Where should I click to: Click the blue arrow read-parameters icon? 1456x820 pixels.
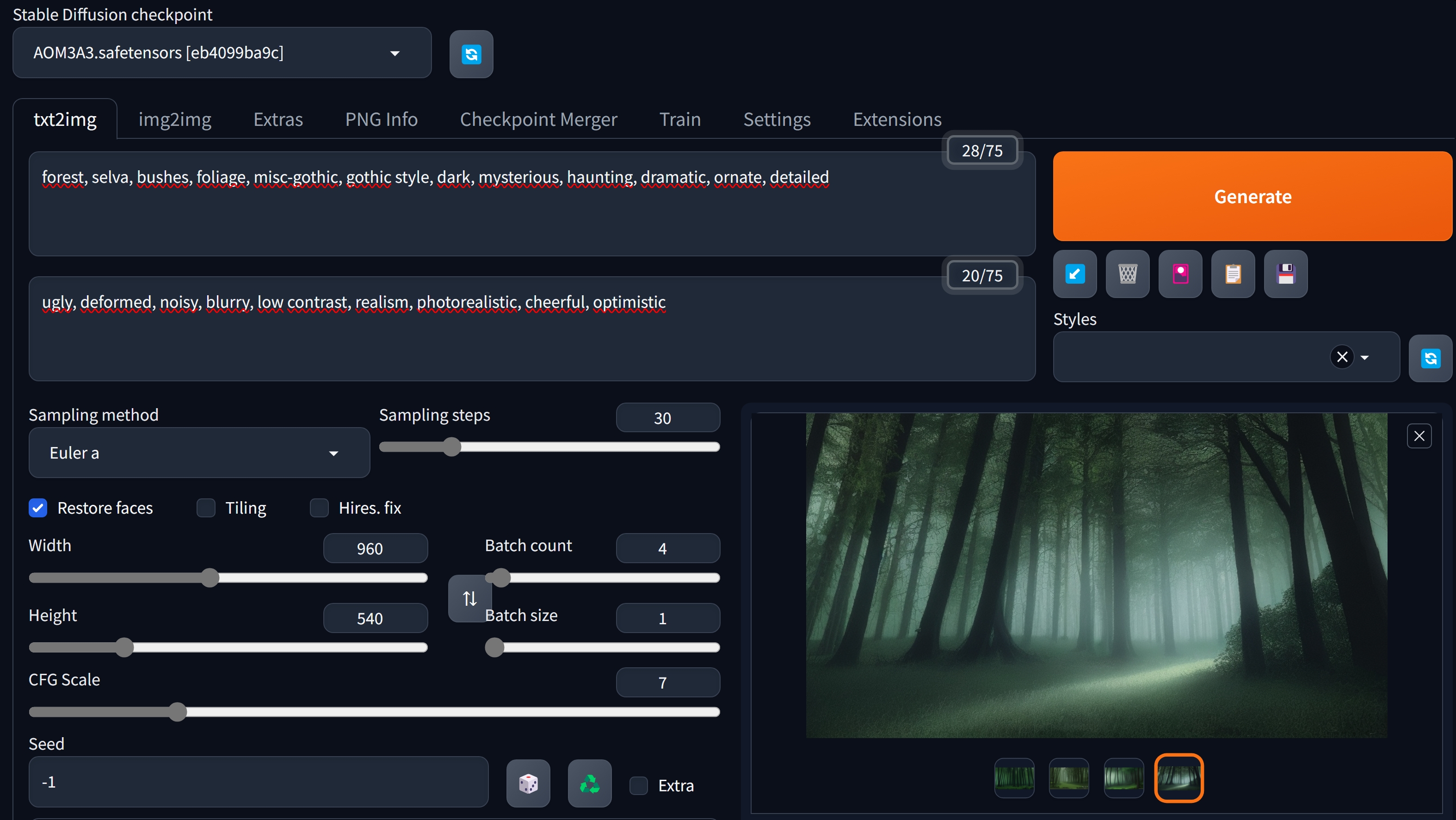pyautogui.click(x=1074, y=274)
